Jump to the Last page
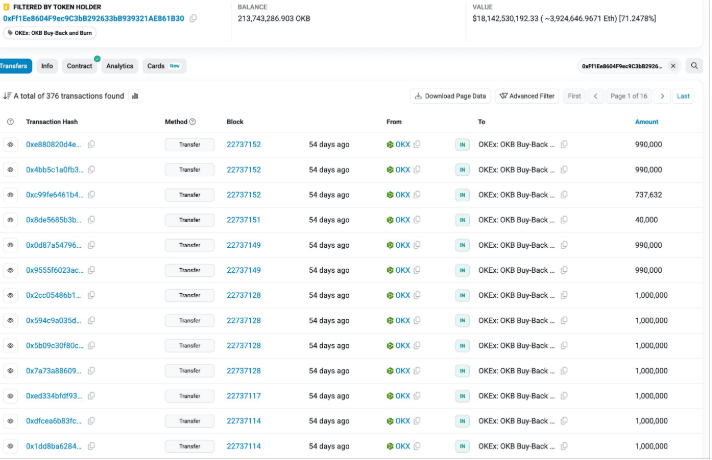The width and height of the screenshot is (712, 460). [683, 96]
